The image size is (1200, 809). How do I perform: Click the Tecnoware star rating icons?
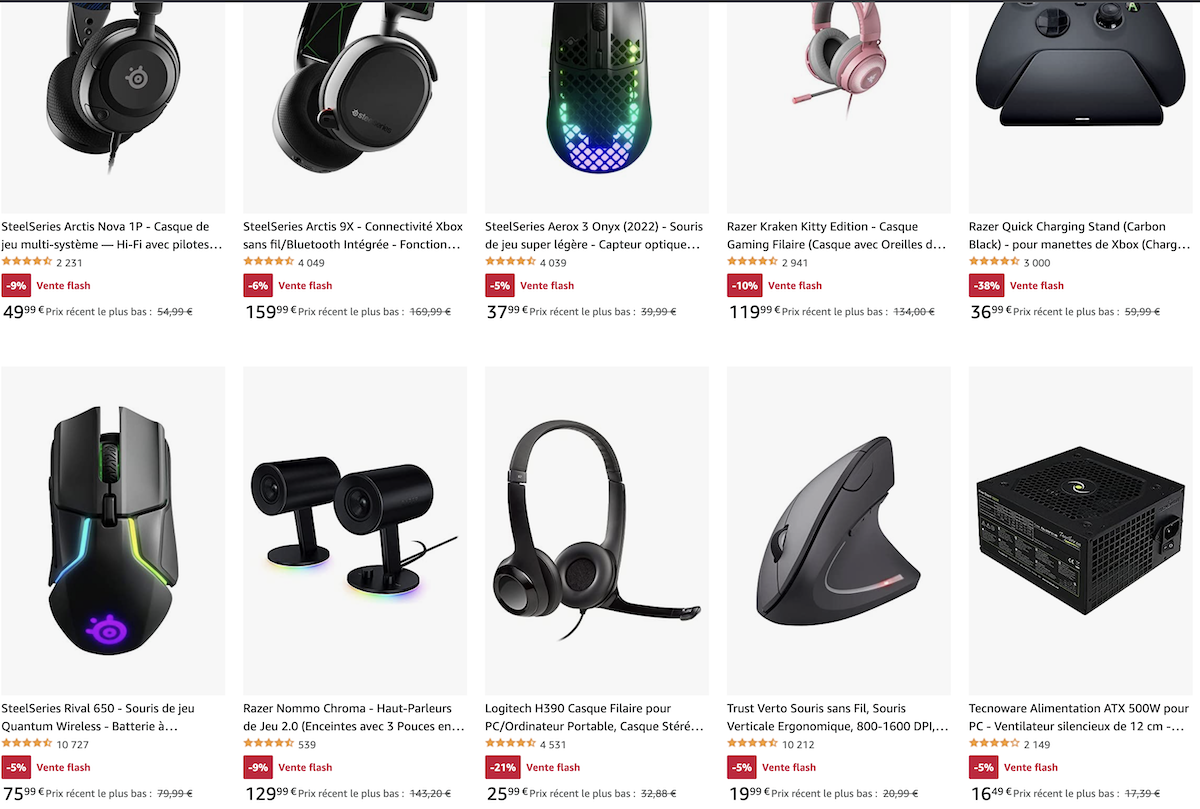pyautogui.click(x=995, y=744)
